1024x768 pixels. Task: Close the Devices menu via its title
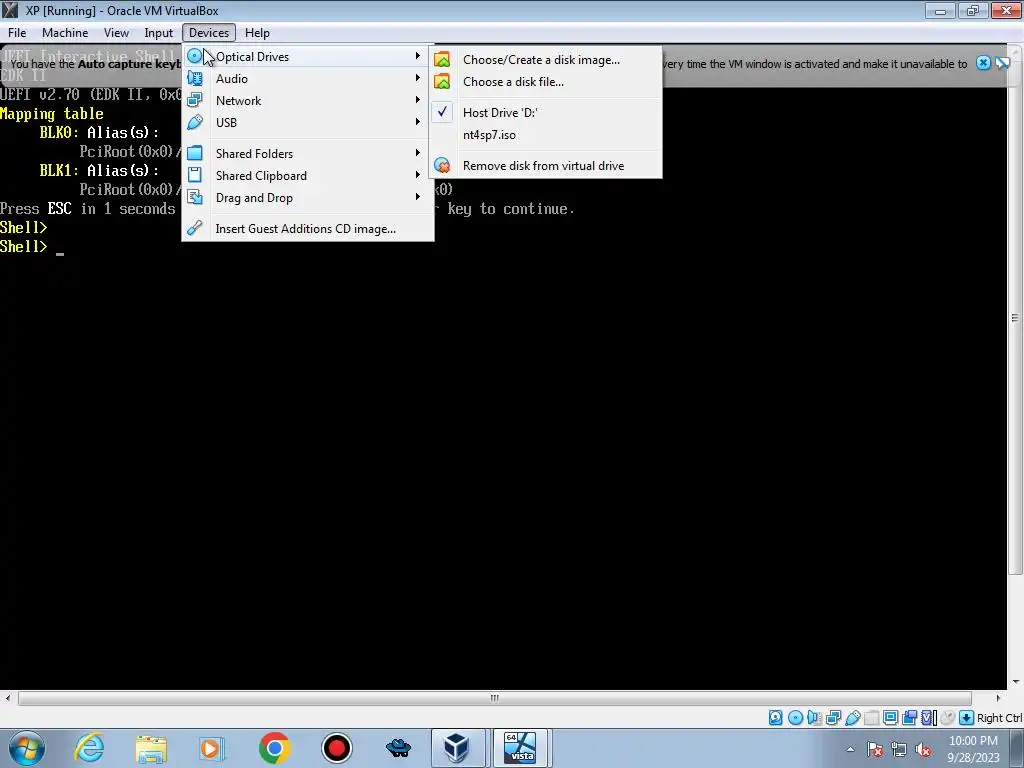(209, 33)
